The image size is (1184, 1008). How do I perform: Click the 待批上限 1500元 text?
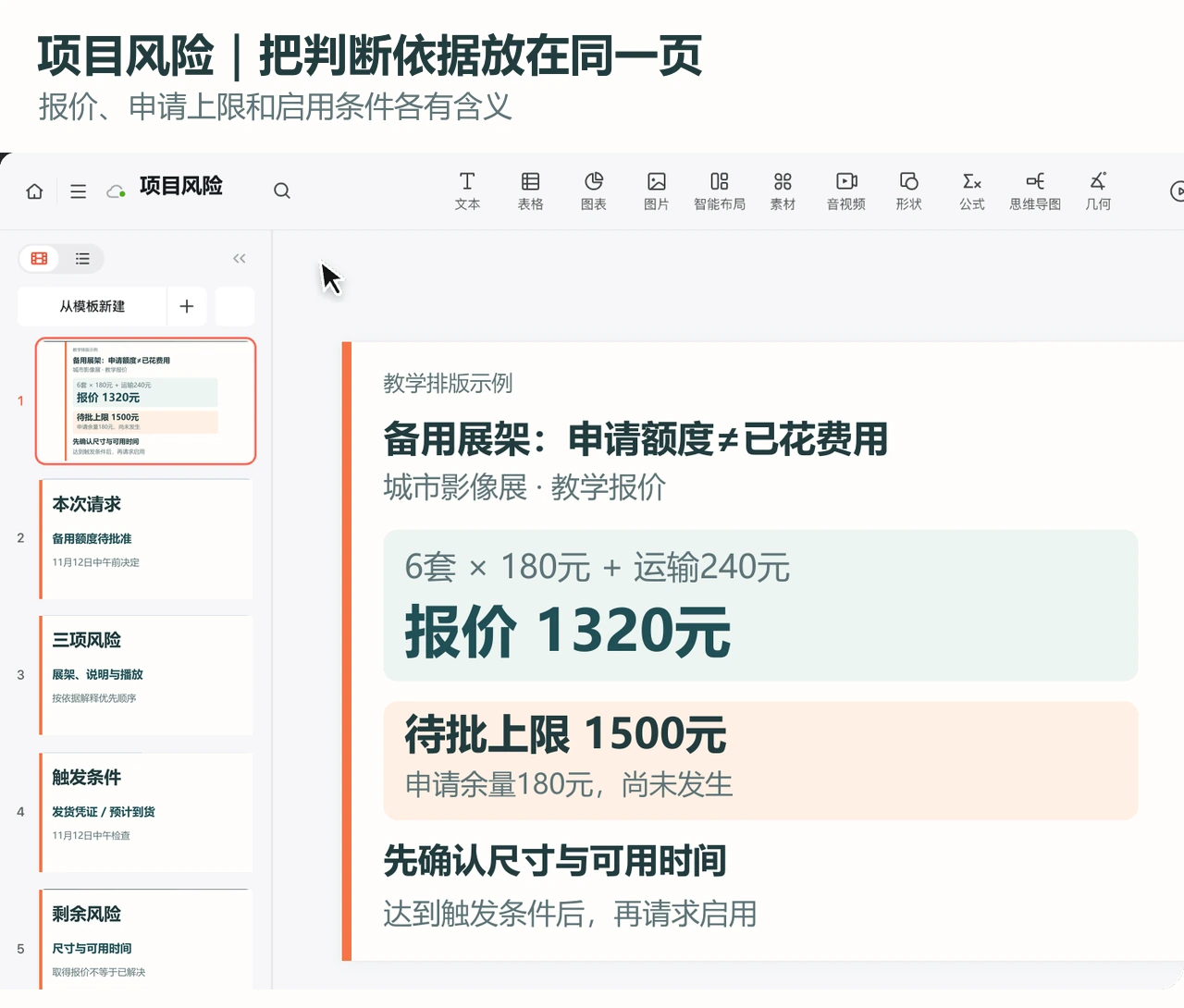click(566, 734)
